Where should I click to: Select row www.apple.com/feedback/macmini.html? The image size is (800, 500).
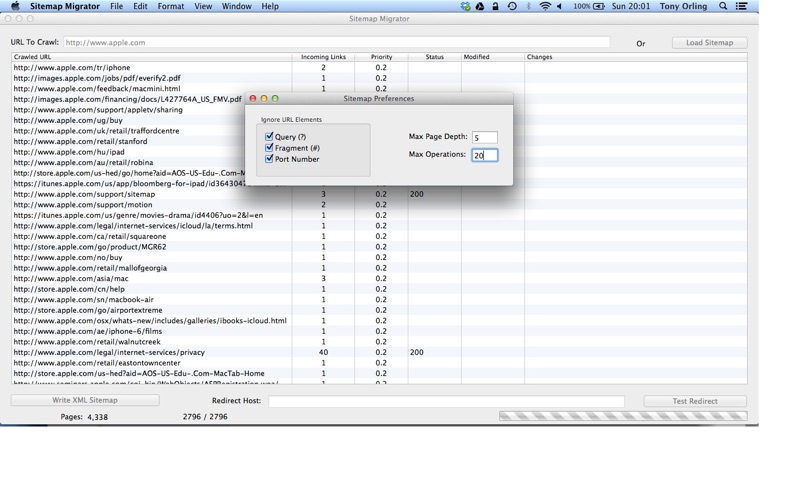380,88
